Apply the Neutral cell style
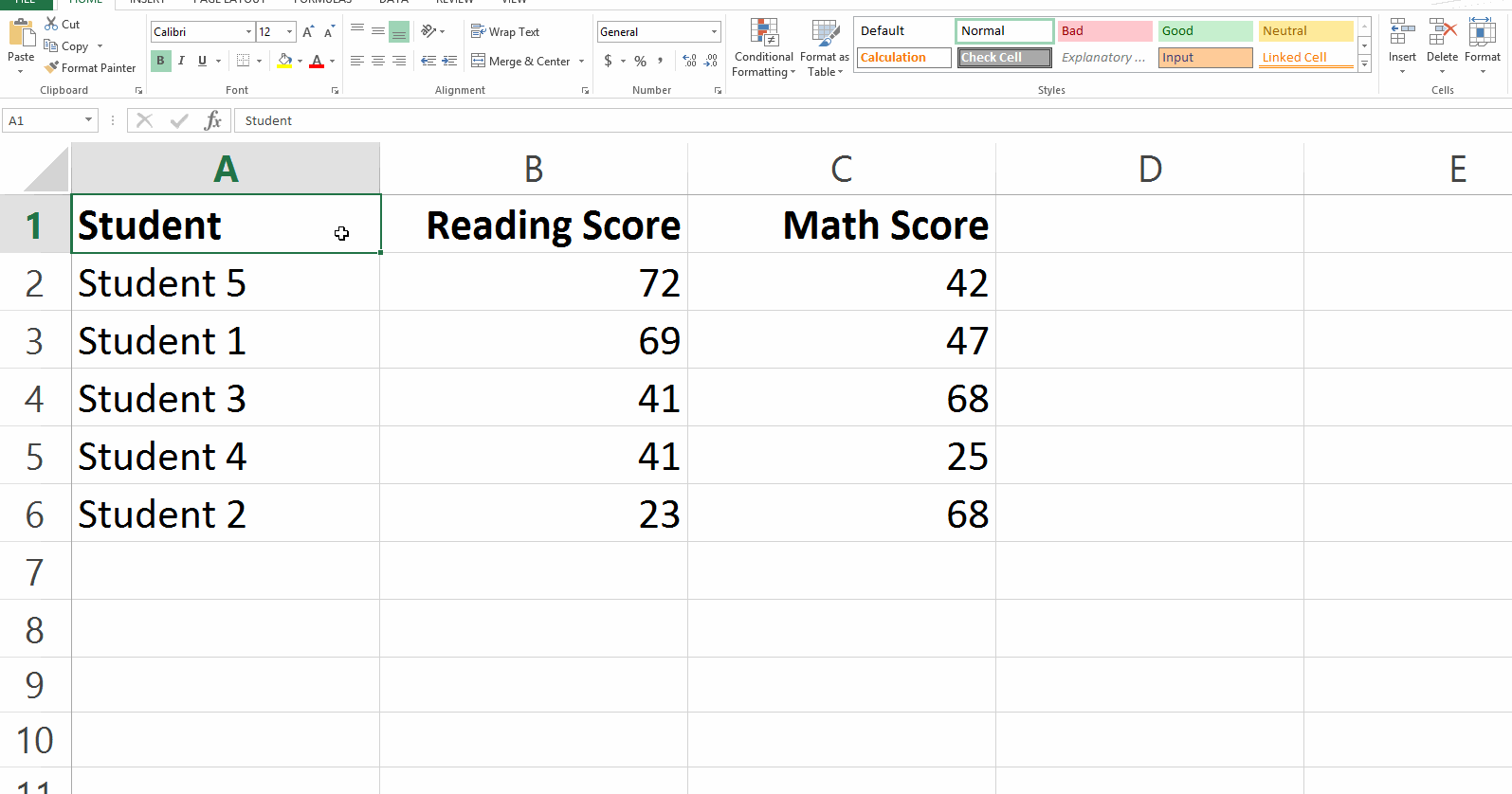1512x794 pixels. 1306,31
